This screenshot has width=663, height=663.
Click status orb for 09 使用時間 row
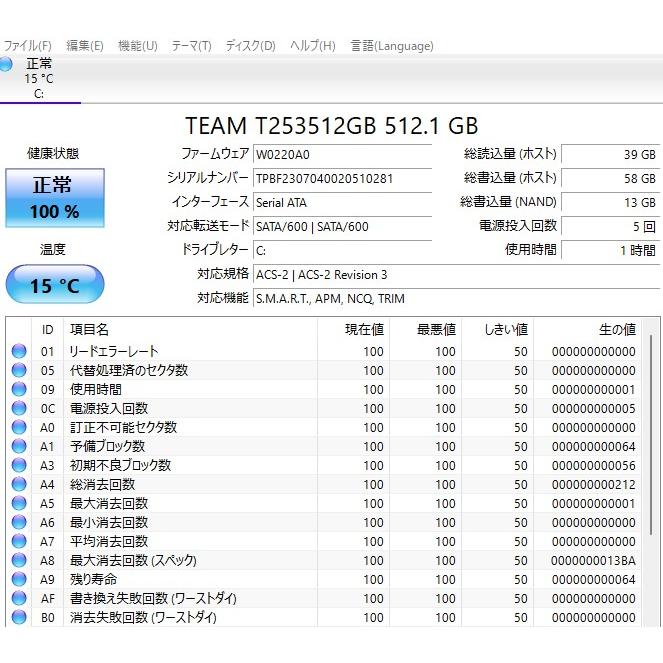click(19, 389)
